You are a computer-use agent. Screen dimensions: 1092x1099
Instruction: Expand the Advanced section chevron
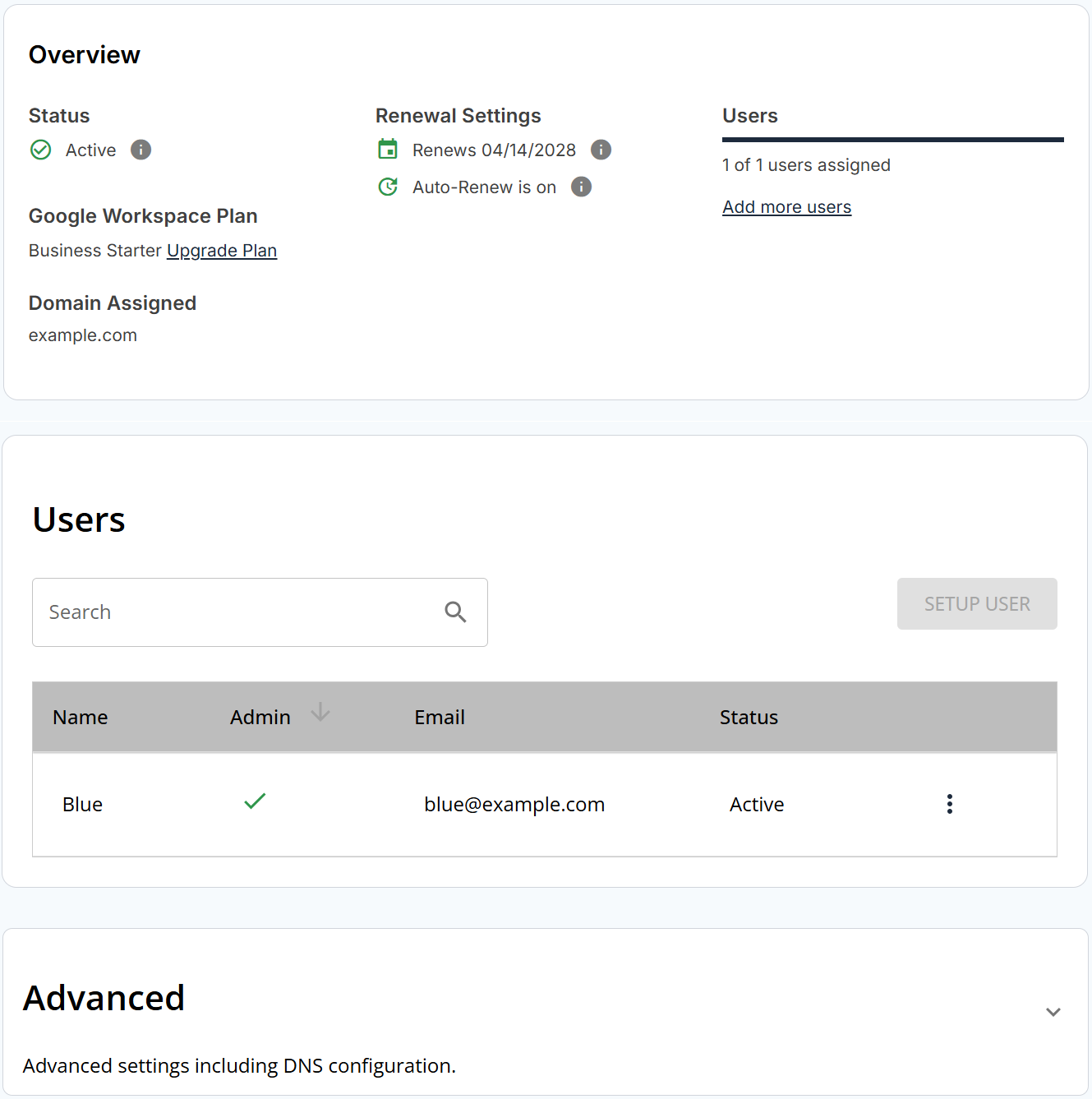[x=1053, y=1012]
